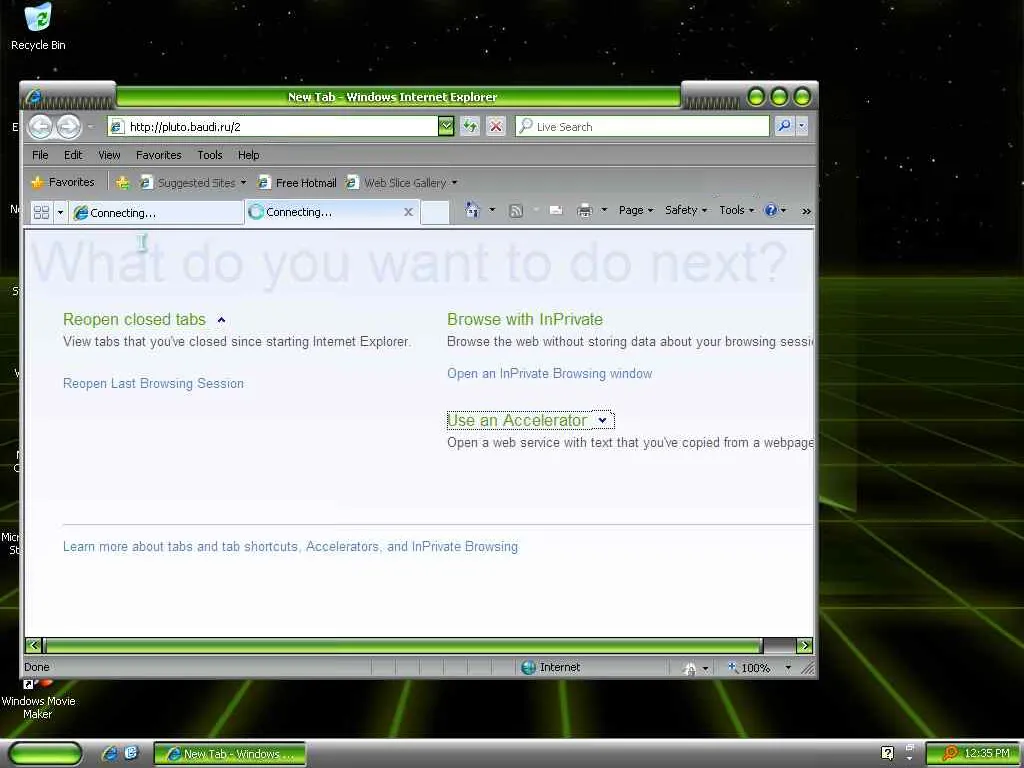Click the address bar URL field
1024x768 pixels.
(274, 127)
